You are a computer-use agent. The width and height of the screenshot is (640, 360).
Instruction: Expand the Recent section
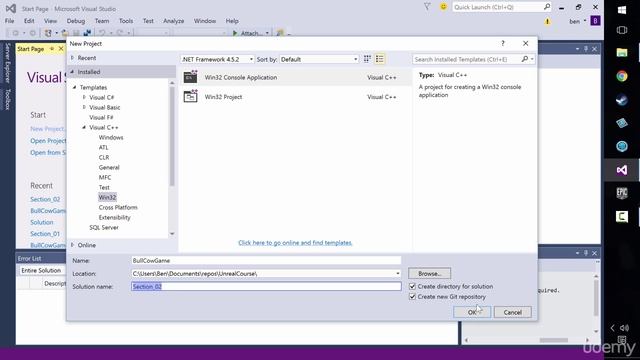(73, 58)
